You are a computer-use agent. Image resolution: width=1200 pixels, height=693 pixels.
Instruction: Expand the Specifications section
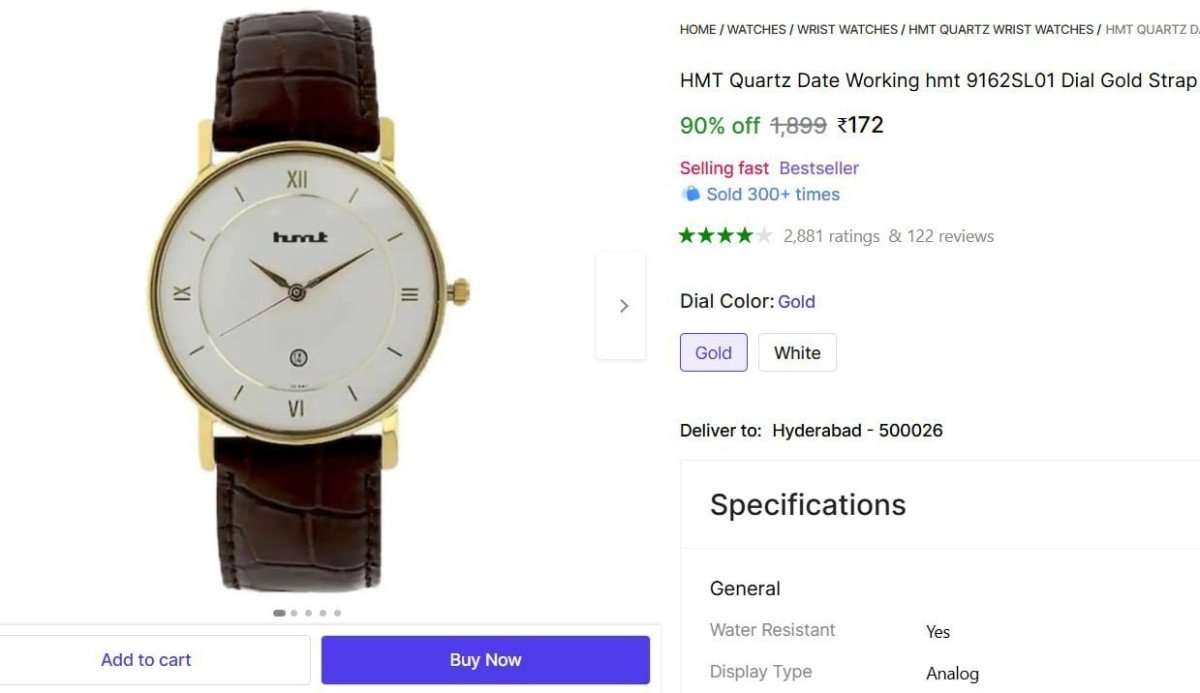807,505
